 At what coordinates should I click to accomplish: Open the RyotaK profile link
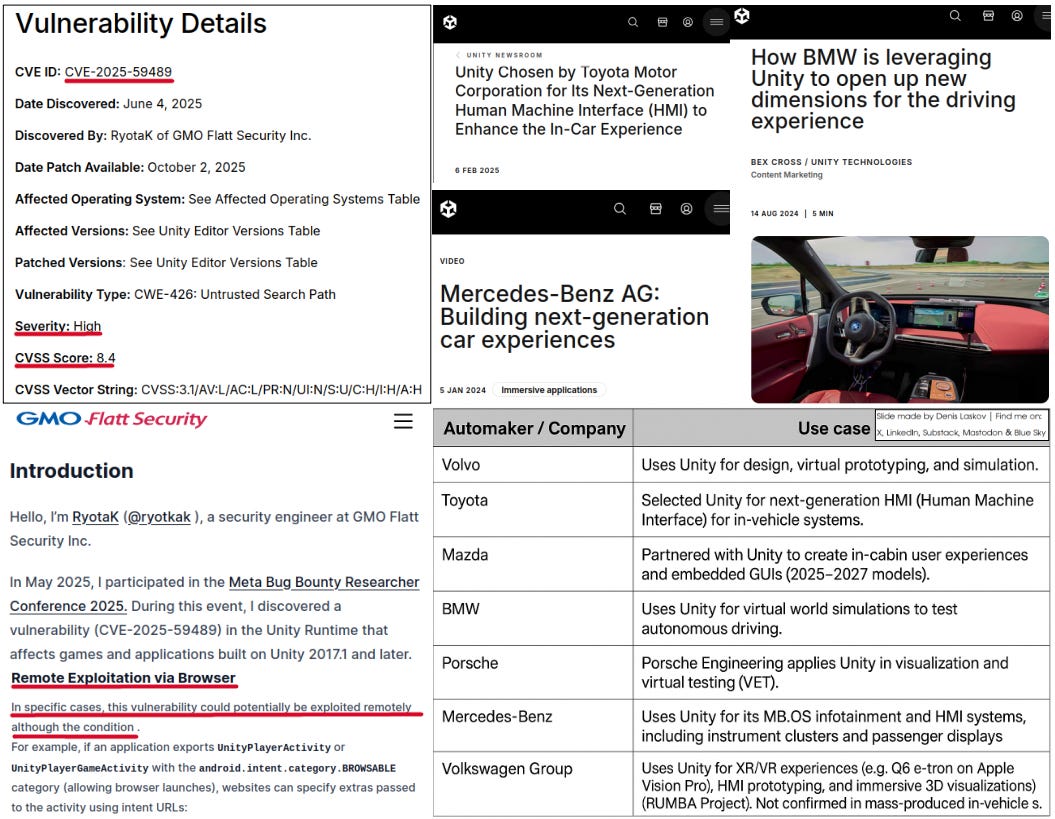pos(95,517)
